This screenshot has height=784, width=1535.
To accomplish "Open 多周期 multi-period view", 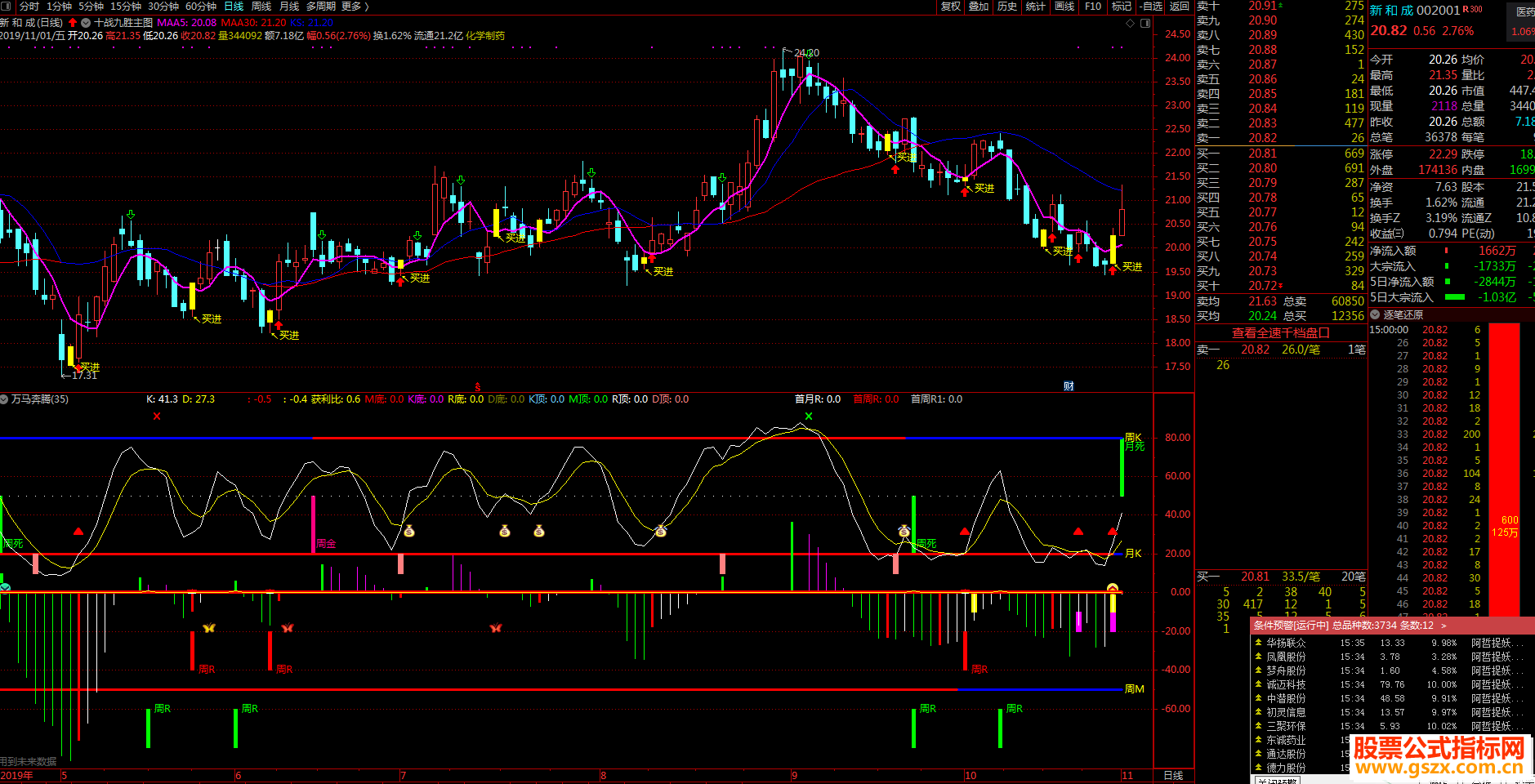I will point(321,7).
